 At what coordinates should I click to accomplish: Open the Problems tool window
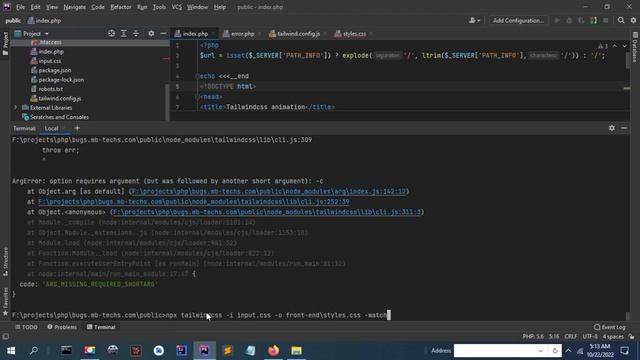[62, 327]
